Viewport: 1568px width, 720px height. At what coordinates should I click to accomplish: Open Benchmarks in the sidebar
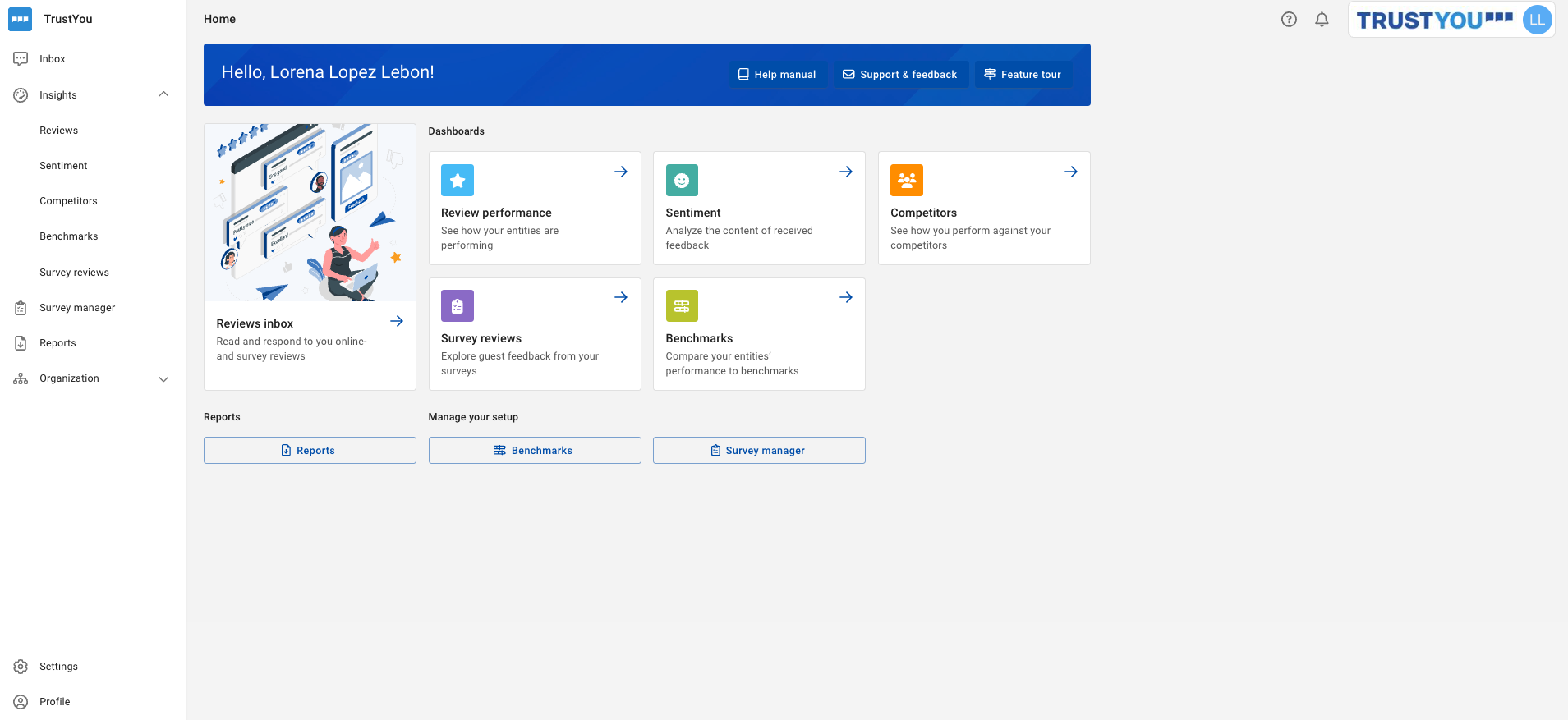[69, 236]
